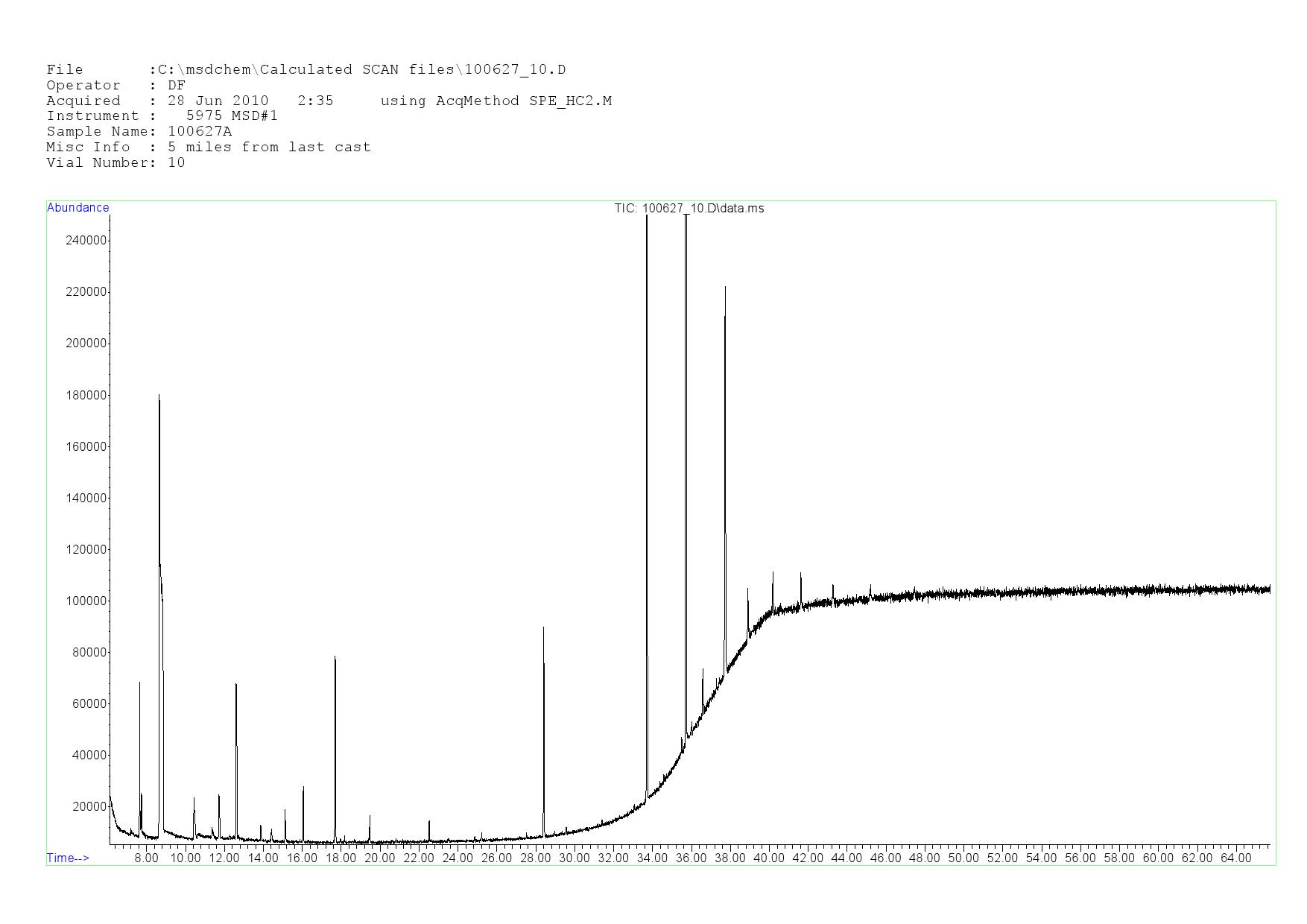Click the Abundance y-axis label
Image resolution: width=1307 pixels, height=924 pixels.
click(x=77, y=208)
